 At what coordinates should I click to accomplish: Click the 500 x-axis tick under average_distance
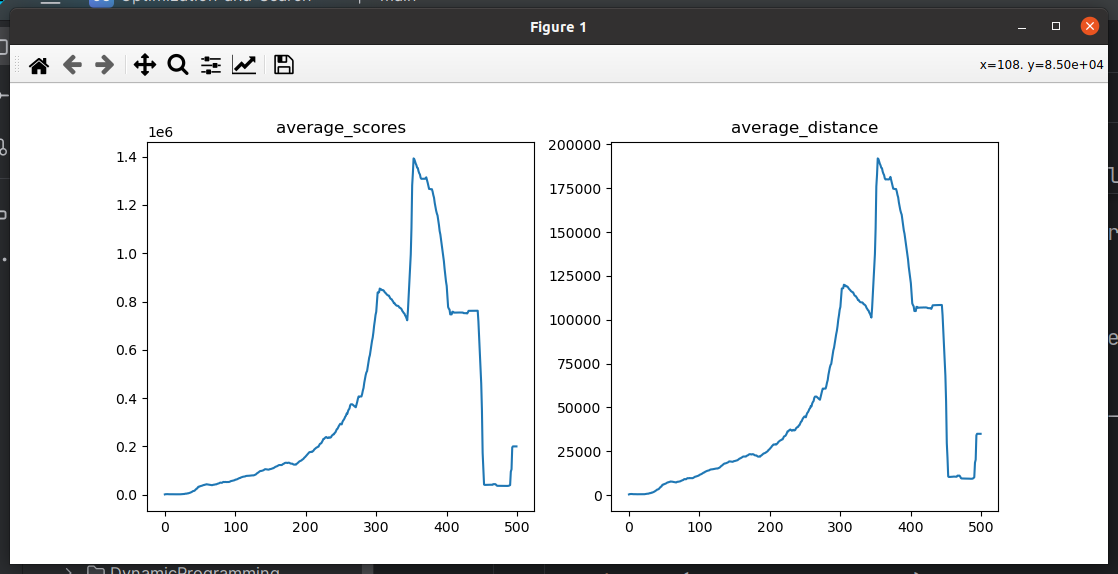point(980,528)
